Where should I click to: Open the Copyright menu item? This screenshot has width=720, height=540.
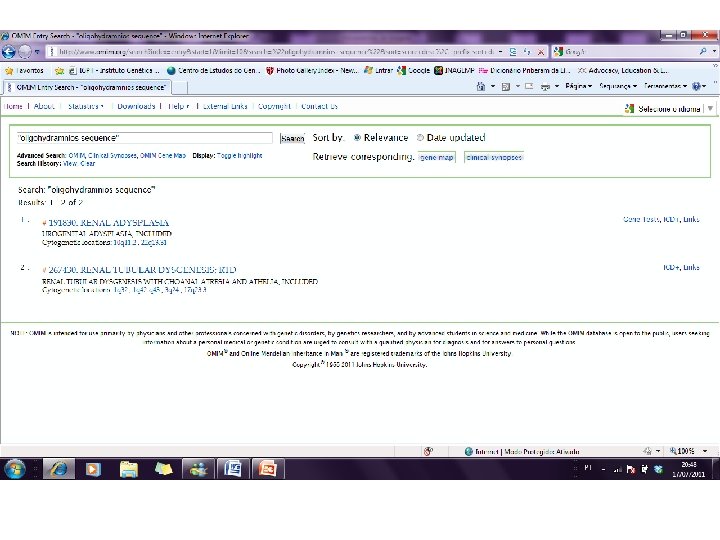coord(274,107)
